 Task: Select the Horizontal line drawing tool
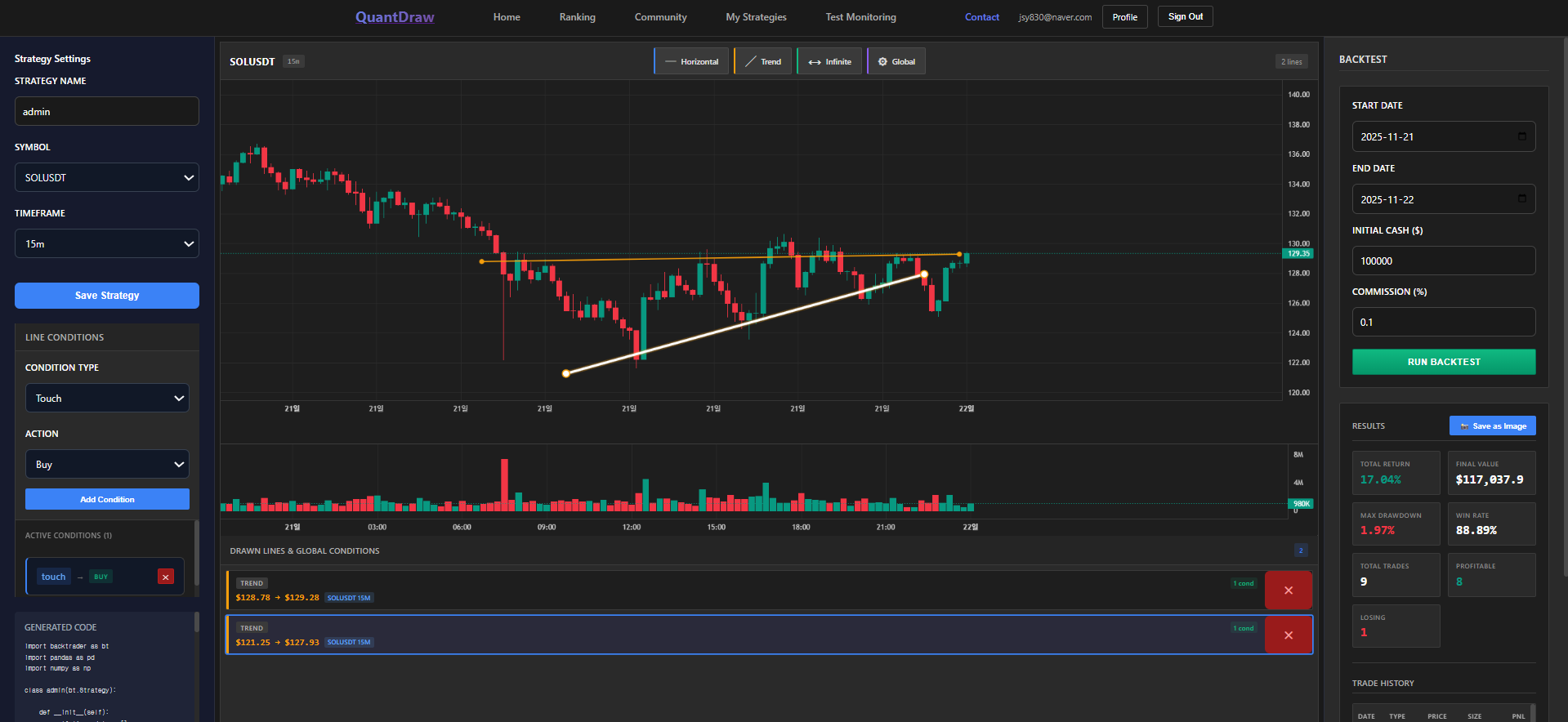coord(692,61)
